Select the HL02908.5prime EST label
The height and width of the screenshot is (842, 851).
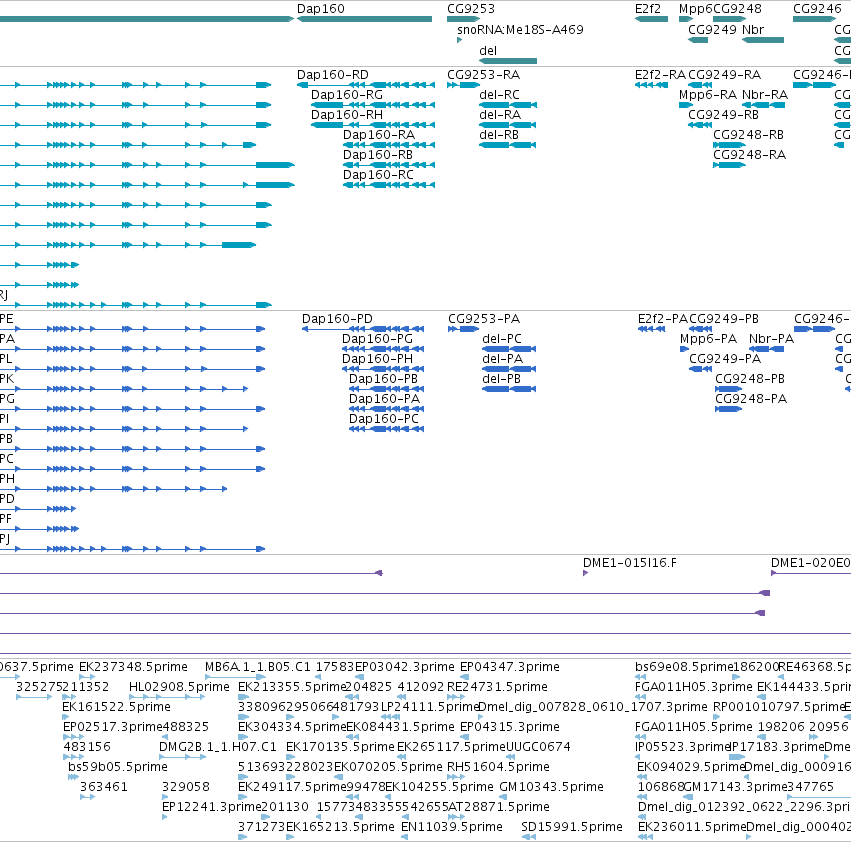pos(179,687)
